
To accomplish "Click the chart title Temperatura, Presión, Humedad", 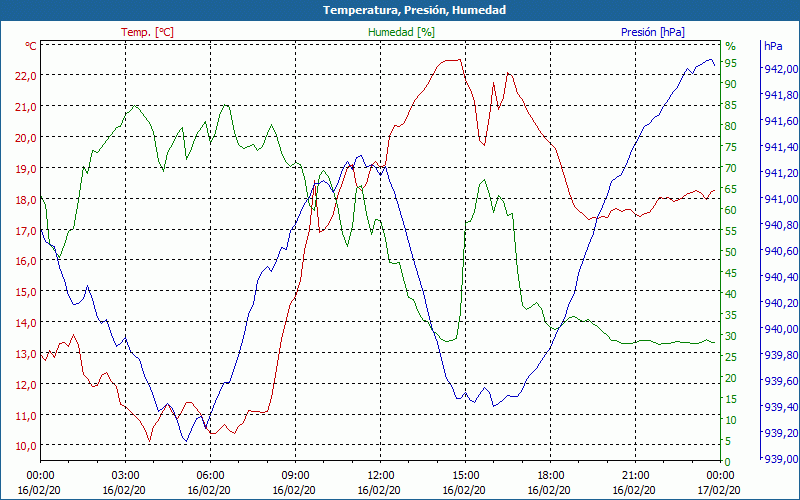I will [414, 10].
